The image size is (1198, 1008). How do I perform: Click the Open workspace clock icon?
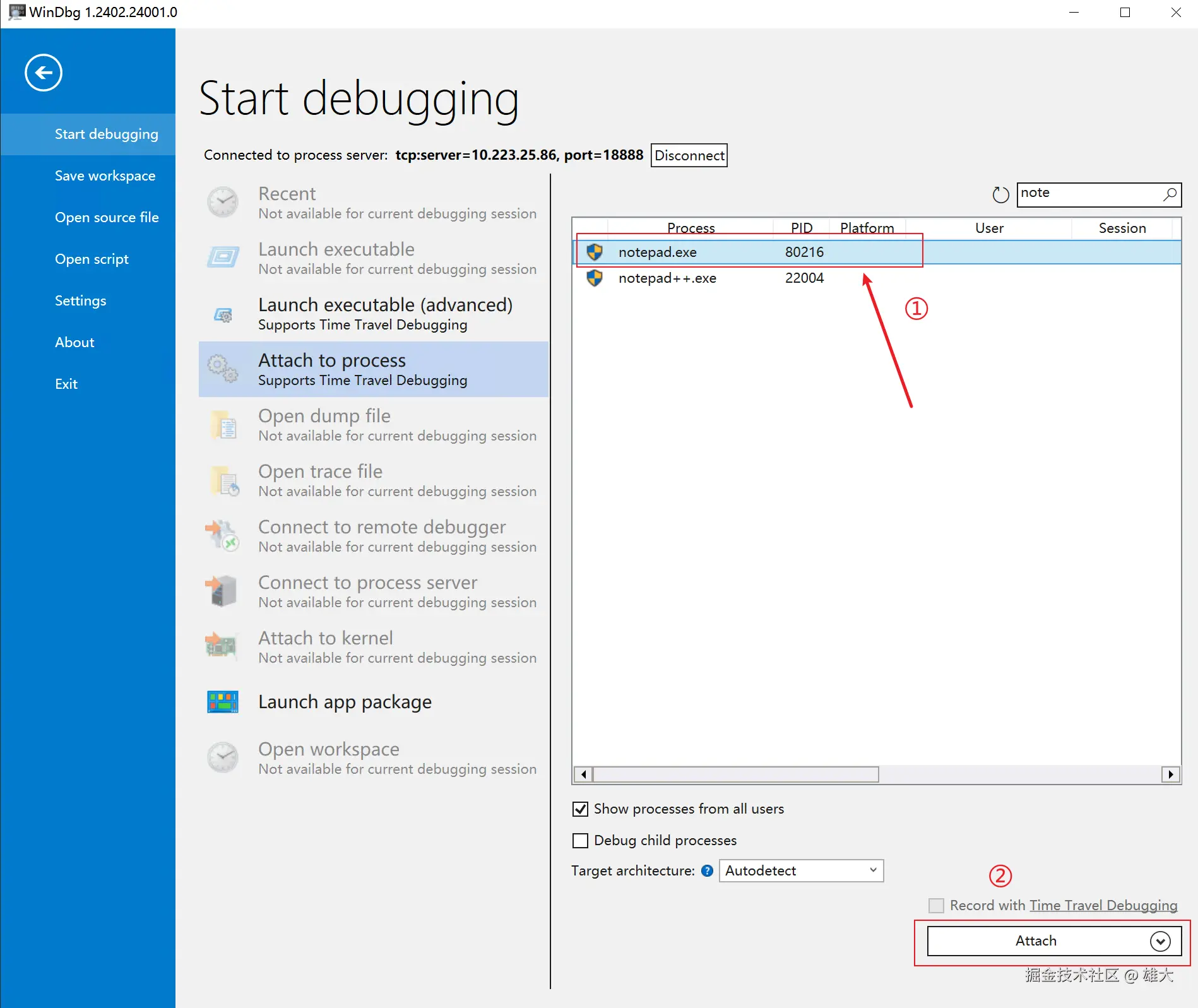223,757
